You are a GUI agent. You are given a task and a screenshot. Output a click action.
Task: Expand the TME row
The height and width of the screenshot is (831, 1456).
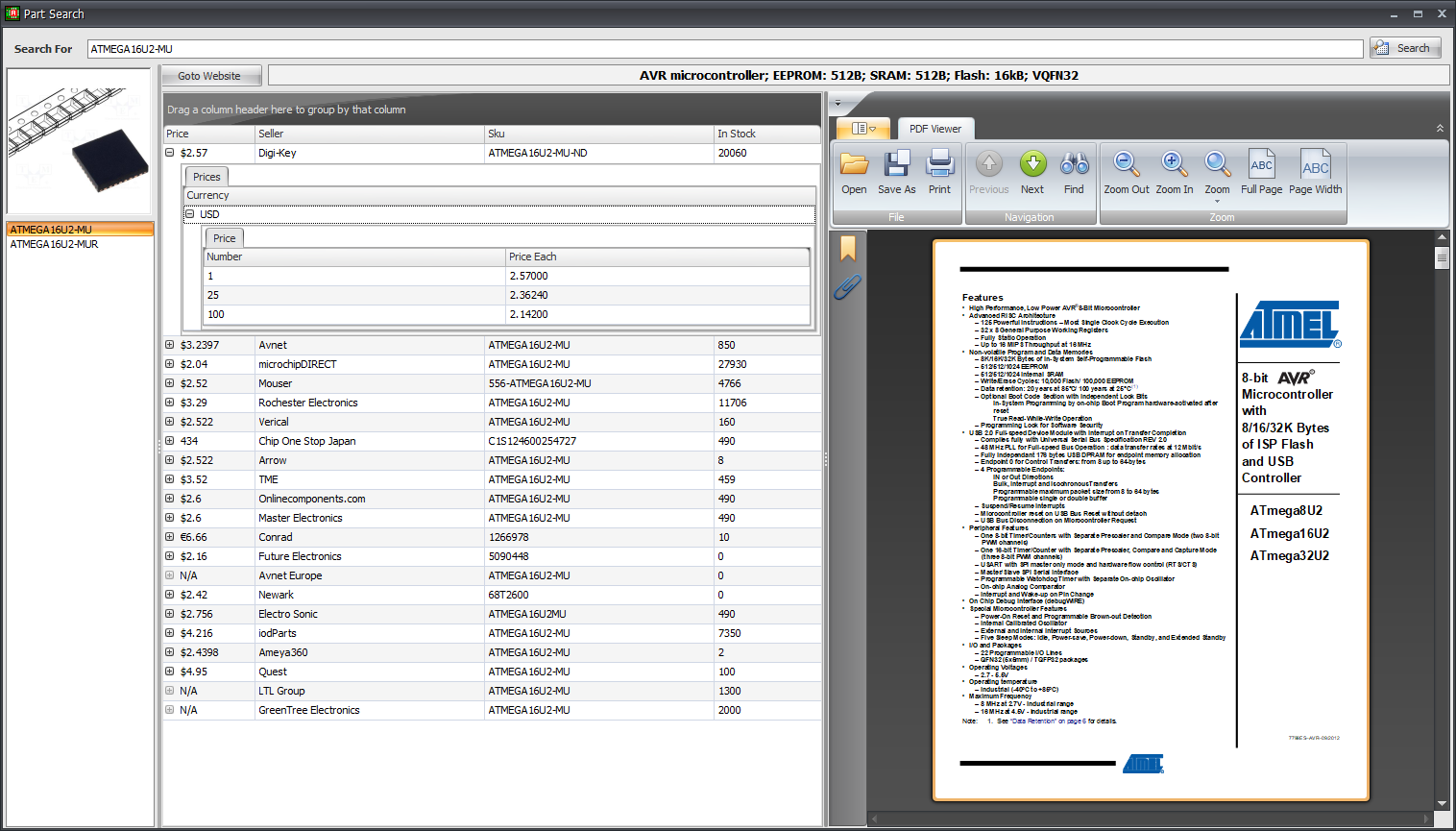[x=169, y=479]
